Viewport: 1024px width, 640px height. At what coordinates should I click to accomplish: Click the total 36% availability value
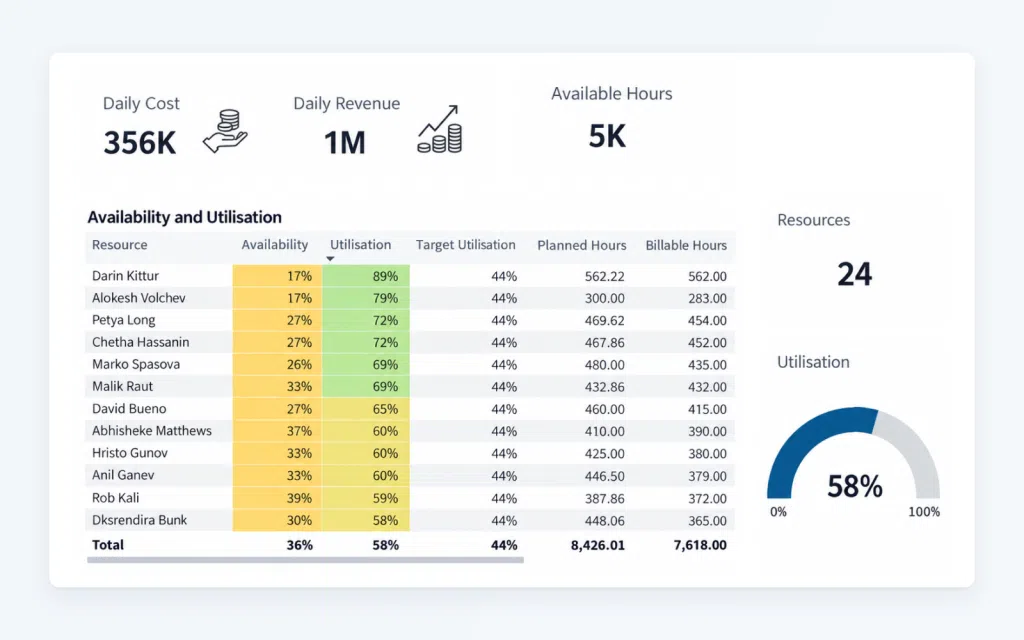click(300, 545)
